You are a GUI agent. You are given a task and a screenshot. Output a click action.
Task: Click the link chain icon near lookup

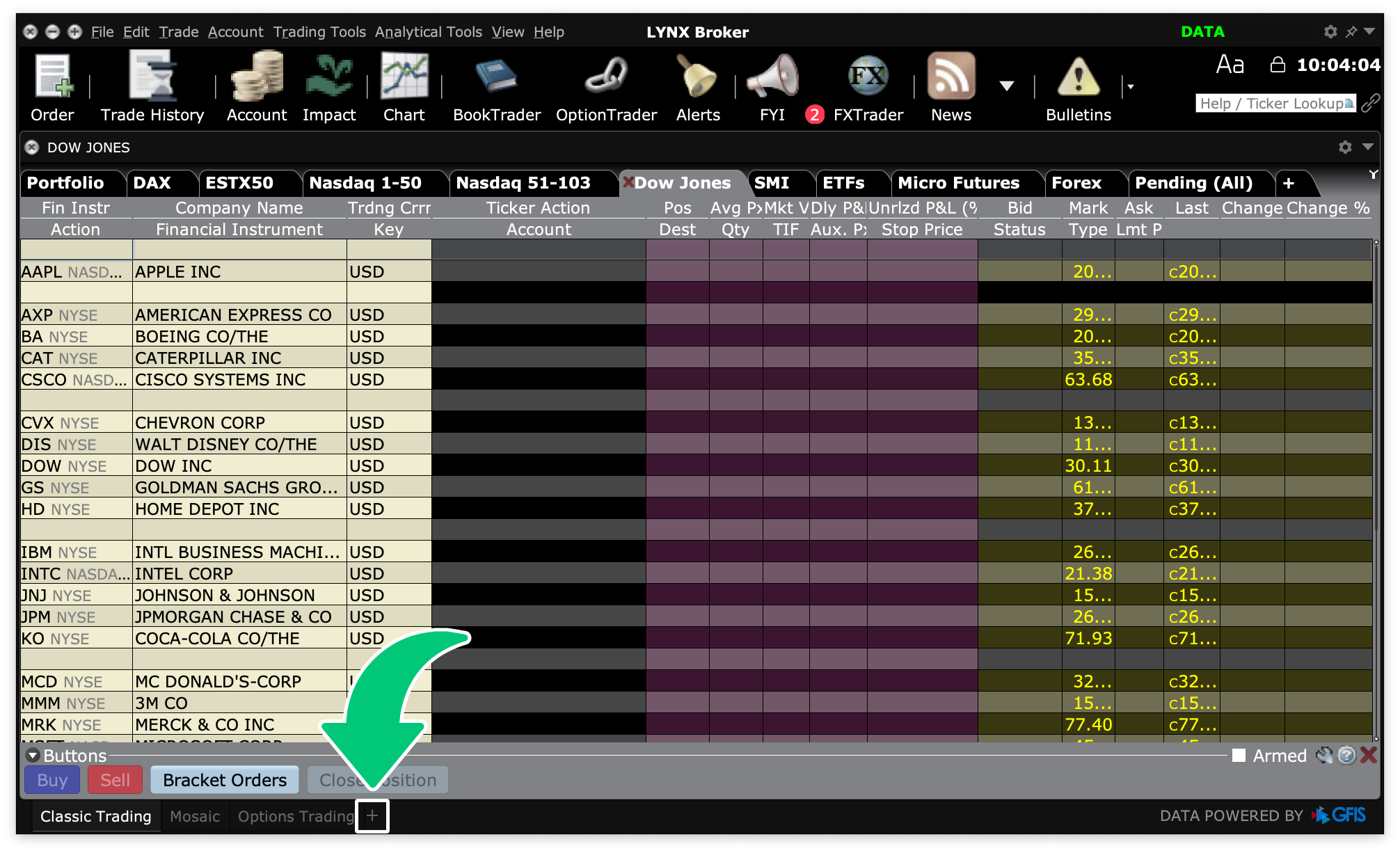click(x=1370, y=104)
